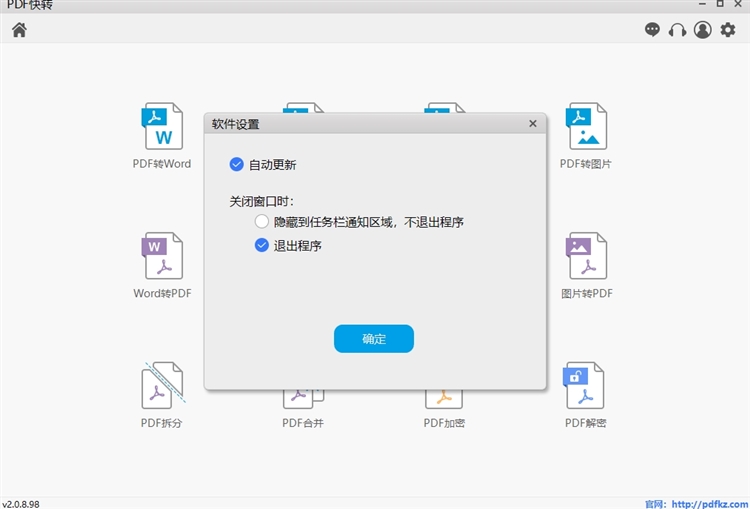Open the settings gear icon
The width and height of the screenshot is (750, 509).
728,30
